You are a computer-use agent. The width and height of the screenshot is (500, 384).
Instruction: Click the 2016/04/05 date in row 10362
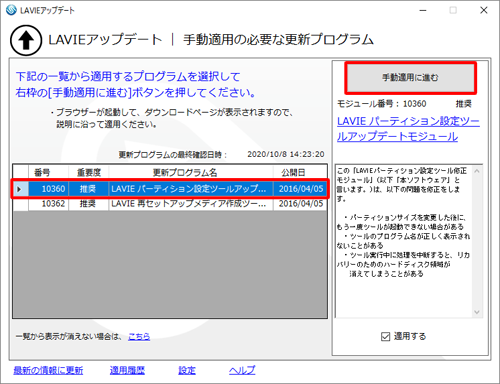pos(300,203)
